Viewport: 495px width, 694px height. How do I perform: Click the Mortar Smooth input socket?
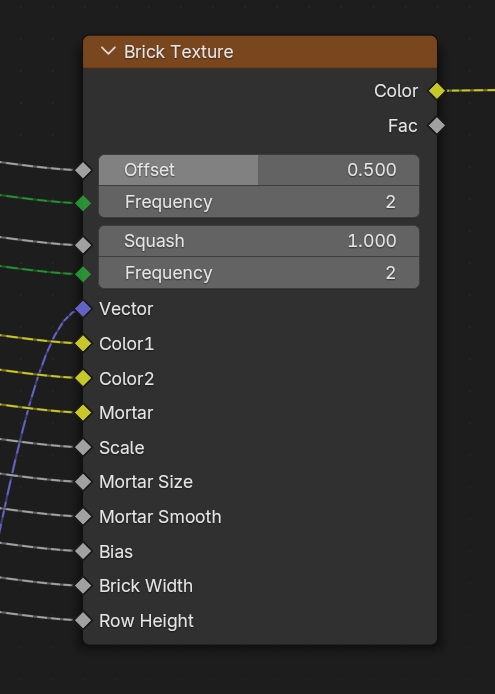(x=83, y=517)
